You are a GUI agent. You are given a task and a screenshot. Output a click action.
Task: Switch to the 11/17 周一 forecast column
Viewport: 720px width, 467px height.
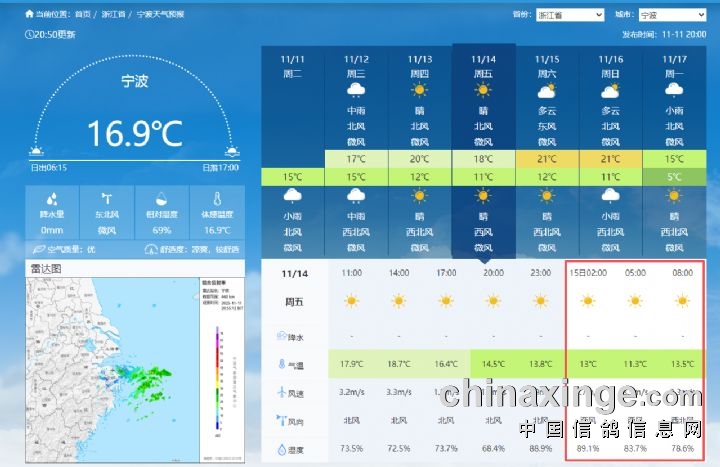674,66
